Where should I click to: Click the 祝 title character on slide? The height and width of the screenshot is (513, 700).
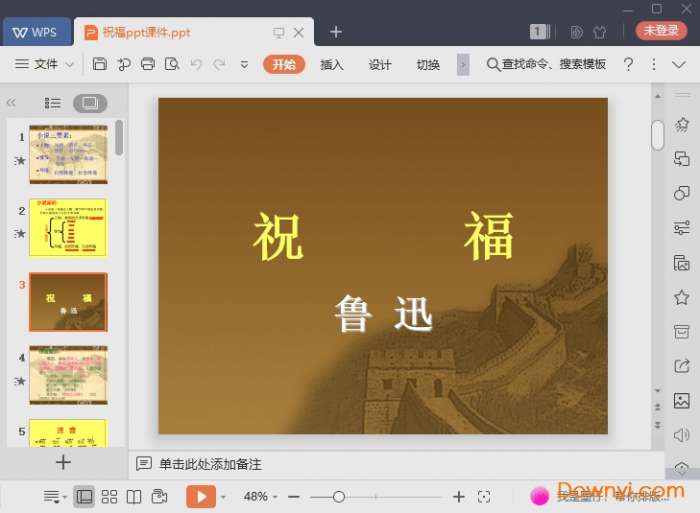[278, 236]
